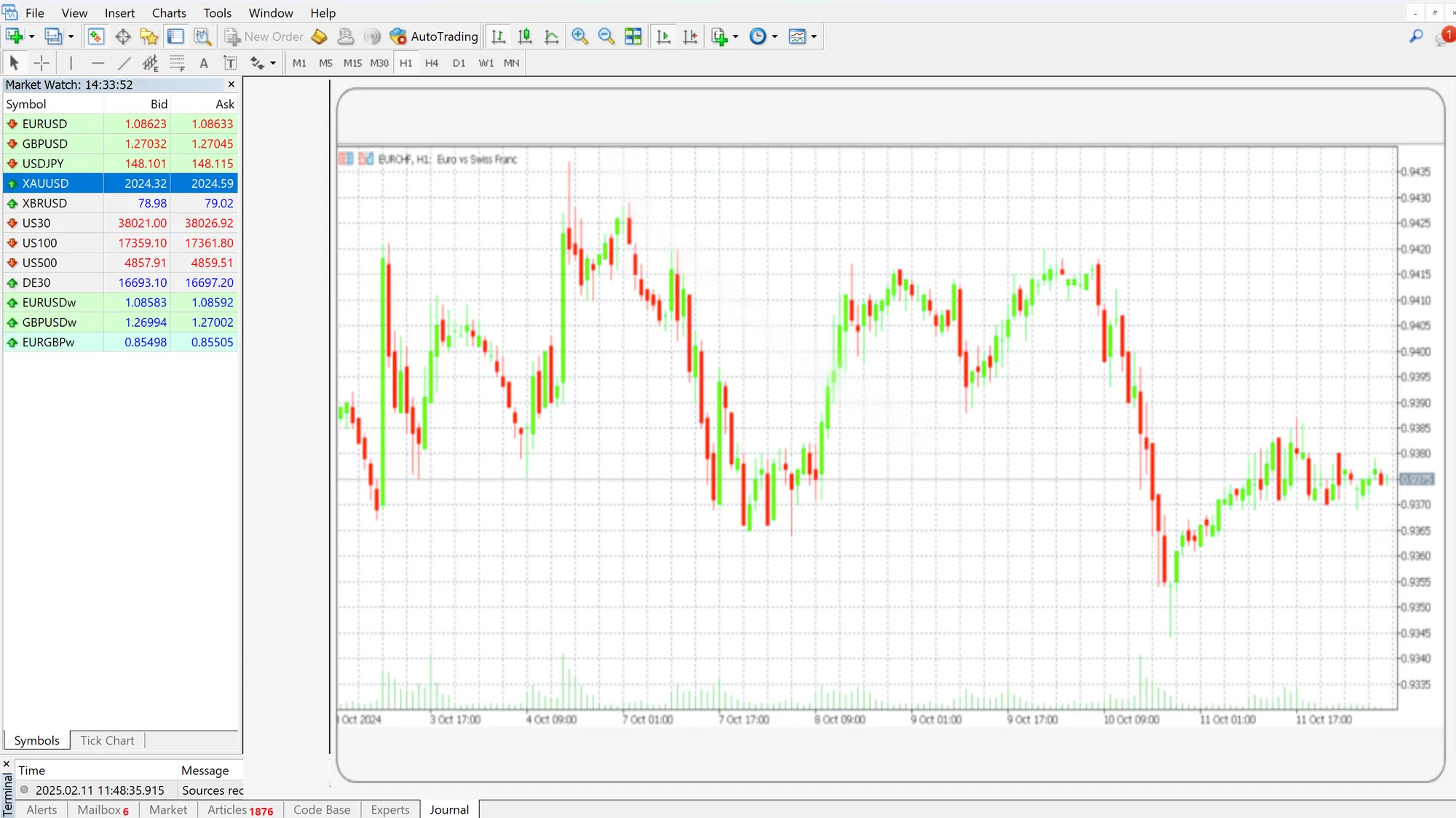Switch to the Experts log tab

[389, 809]
